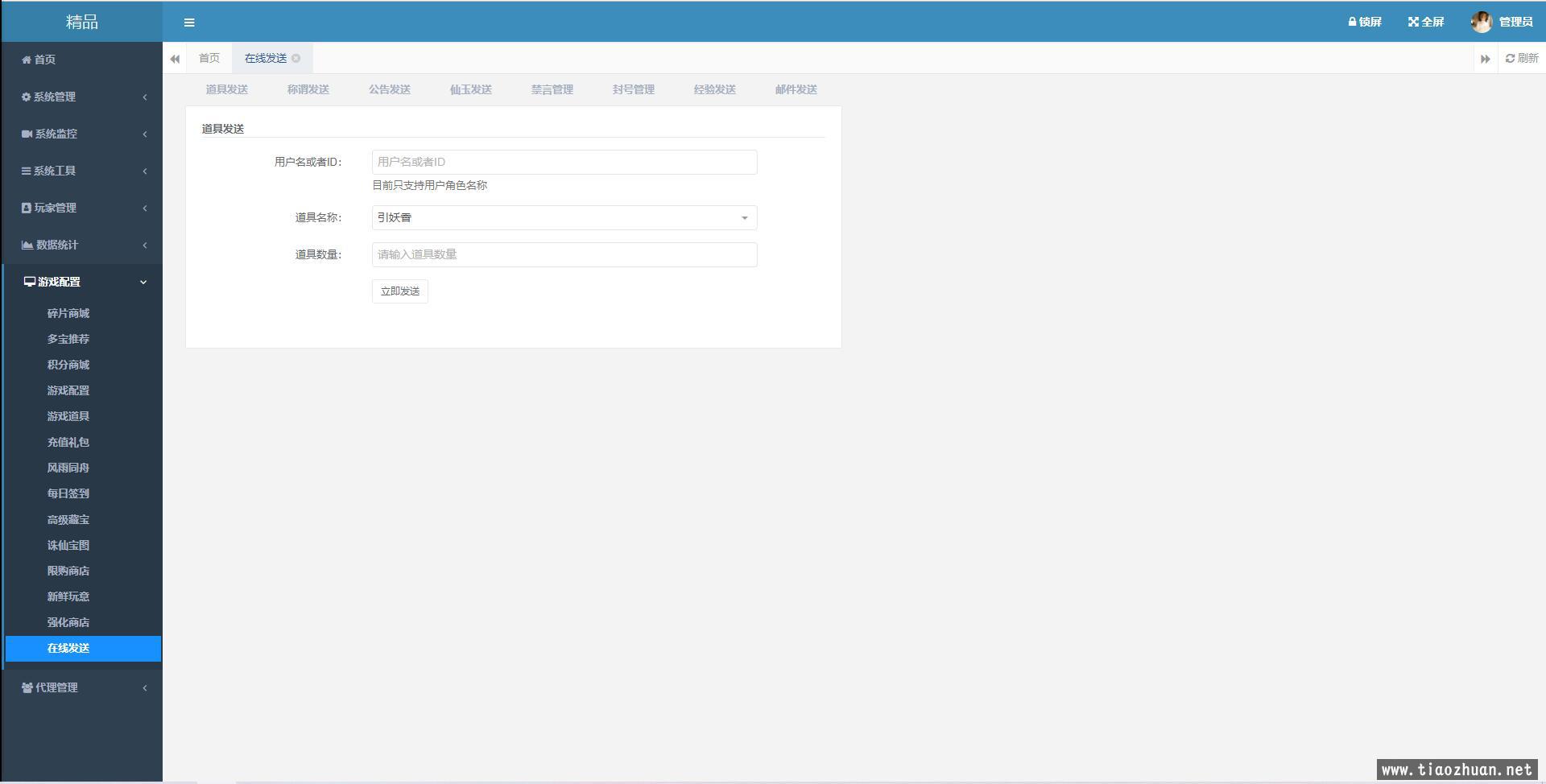This screenshot has width=1546, height=784.
Task: Switch to the 邮件发送 tab
Action: pyautogui.click(x=796, y=89)
